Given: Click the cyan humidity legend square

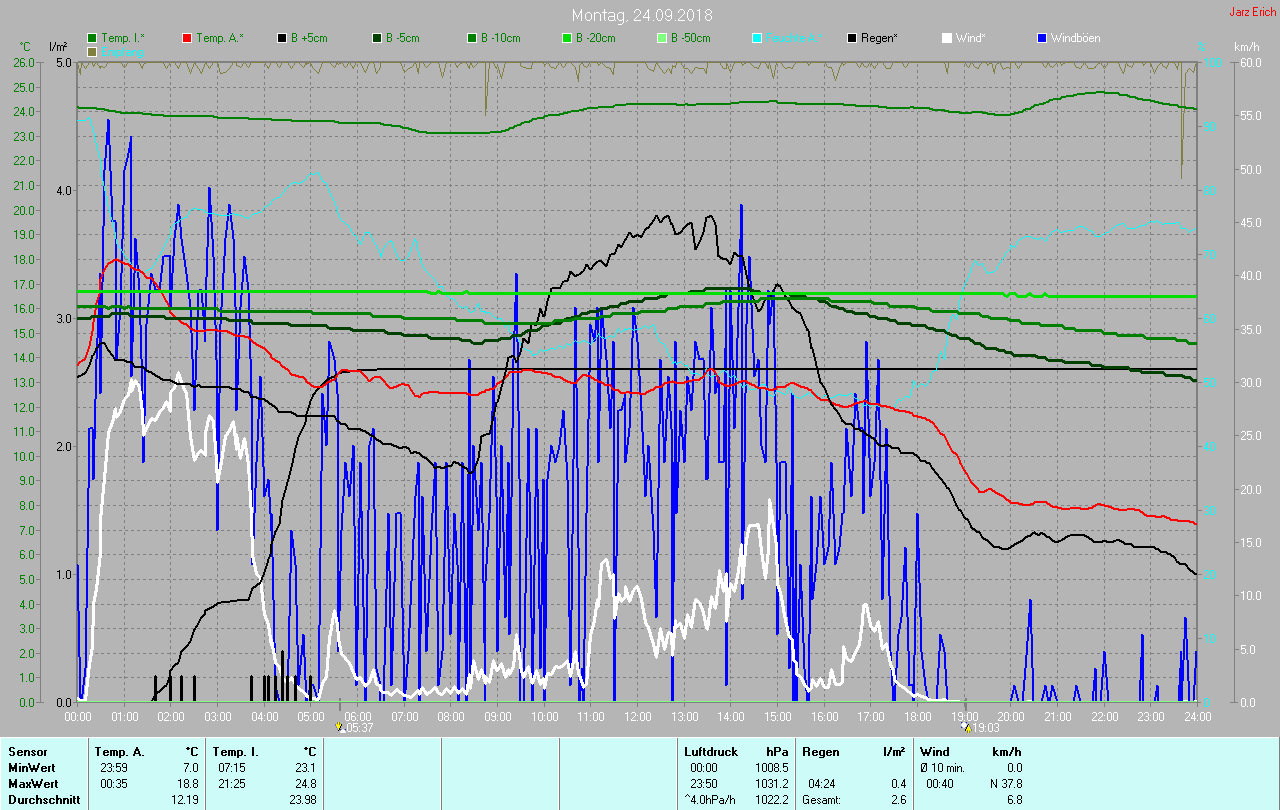Looking at the screenshot, I should [757, 38].
